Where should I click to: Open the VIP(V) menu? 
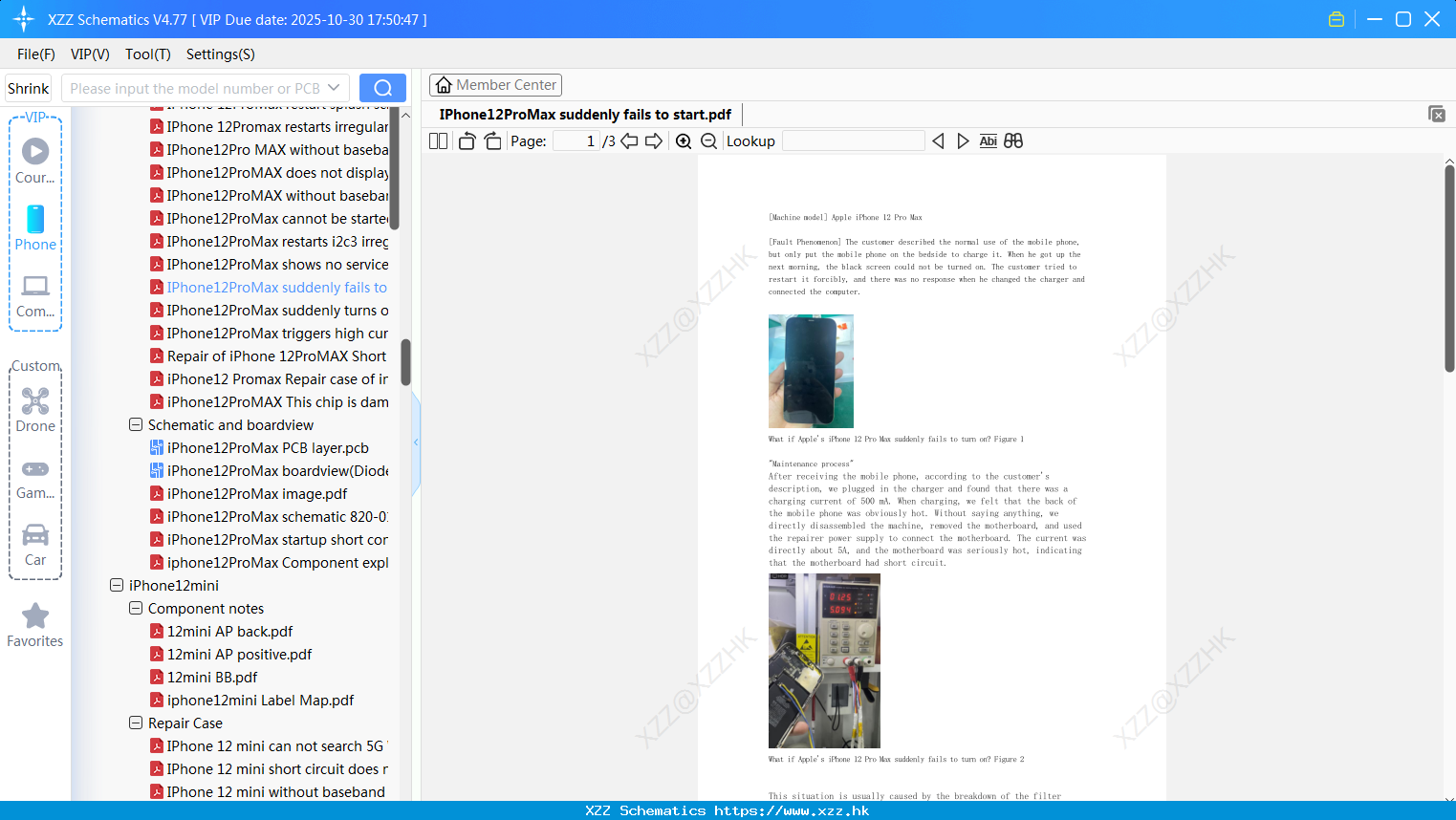click(x=90, y=54)
